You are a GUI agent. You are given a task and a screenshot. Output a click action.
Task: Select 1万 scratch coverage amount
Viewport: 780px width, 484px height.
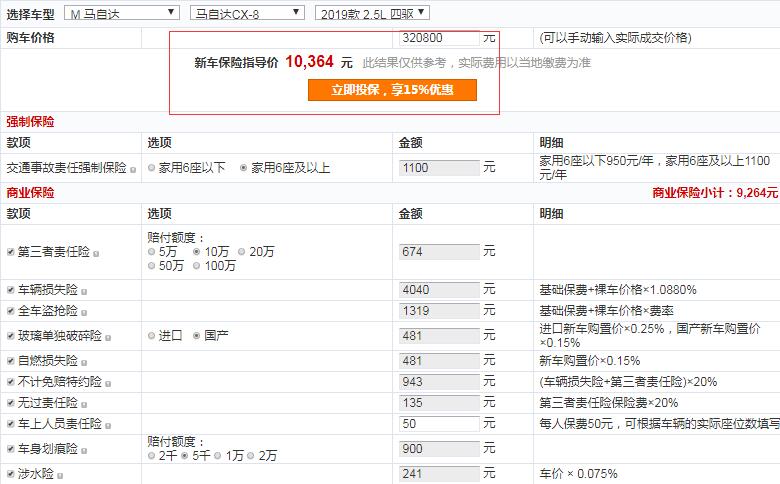coord(217,456)
